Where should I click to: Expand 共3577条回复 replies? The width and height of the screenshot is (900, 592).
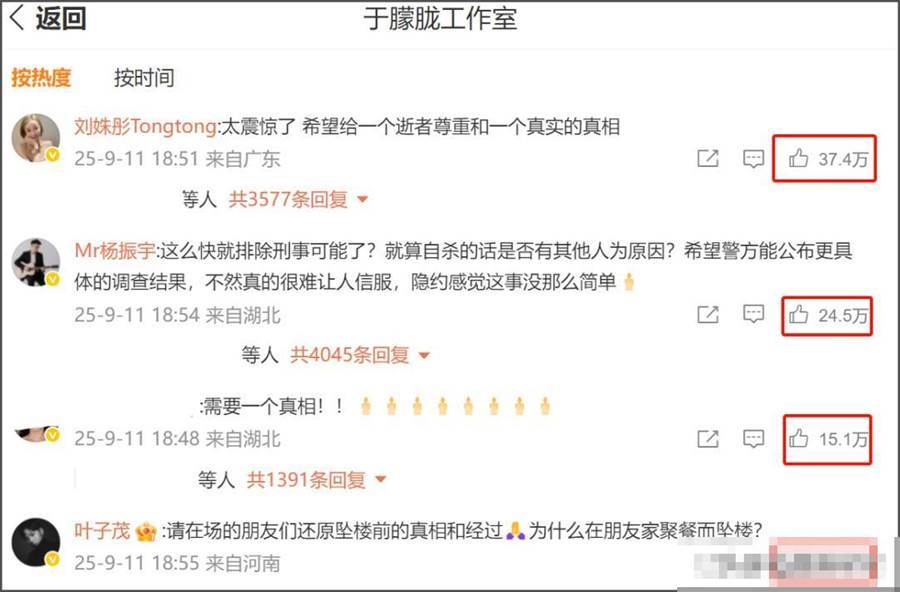(x=298, y=199)
